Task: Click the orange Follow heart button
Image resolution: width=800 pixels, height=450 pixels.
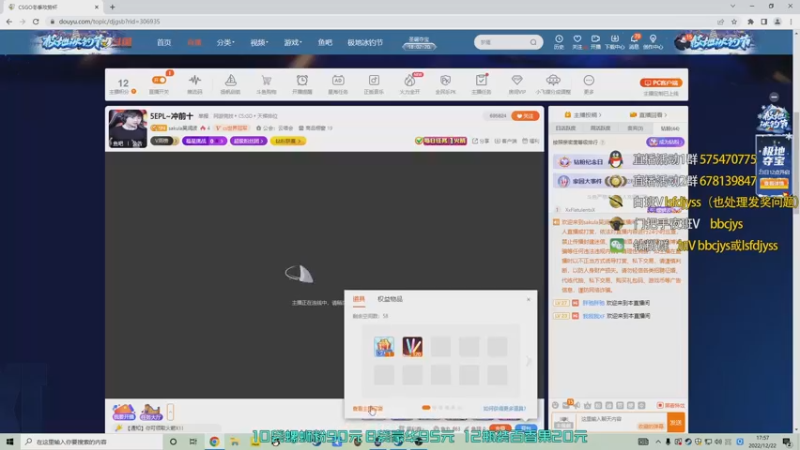Action: 525,116
